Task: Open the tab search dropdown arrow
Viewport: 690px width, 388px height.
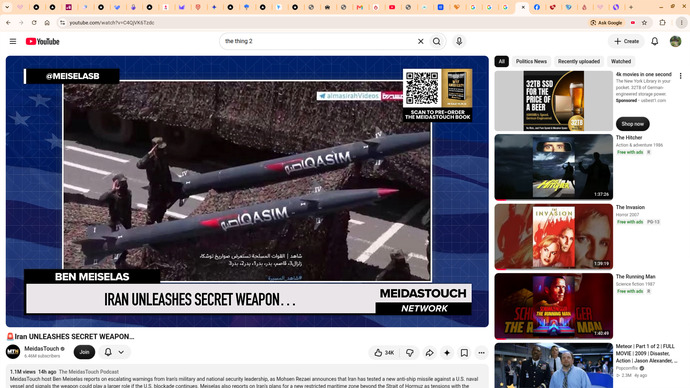Action: point(7,7)
